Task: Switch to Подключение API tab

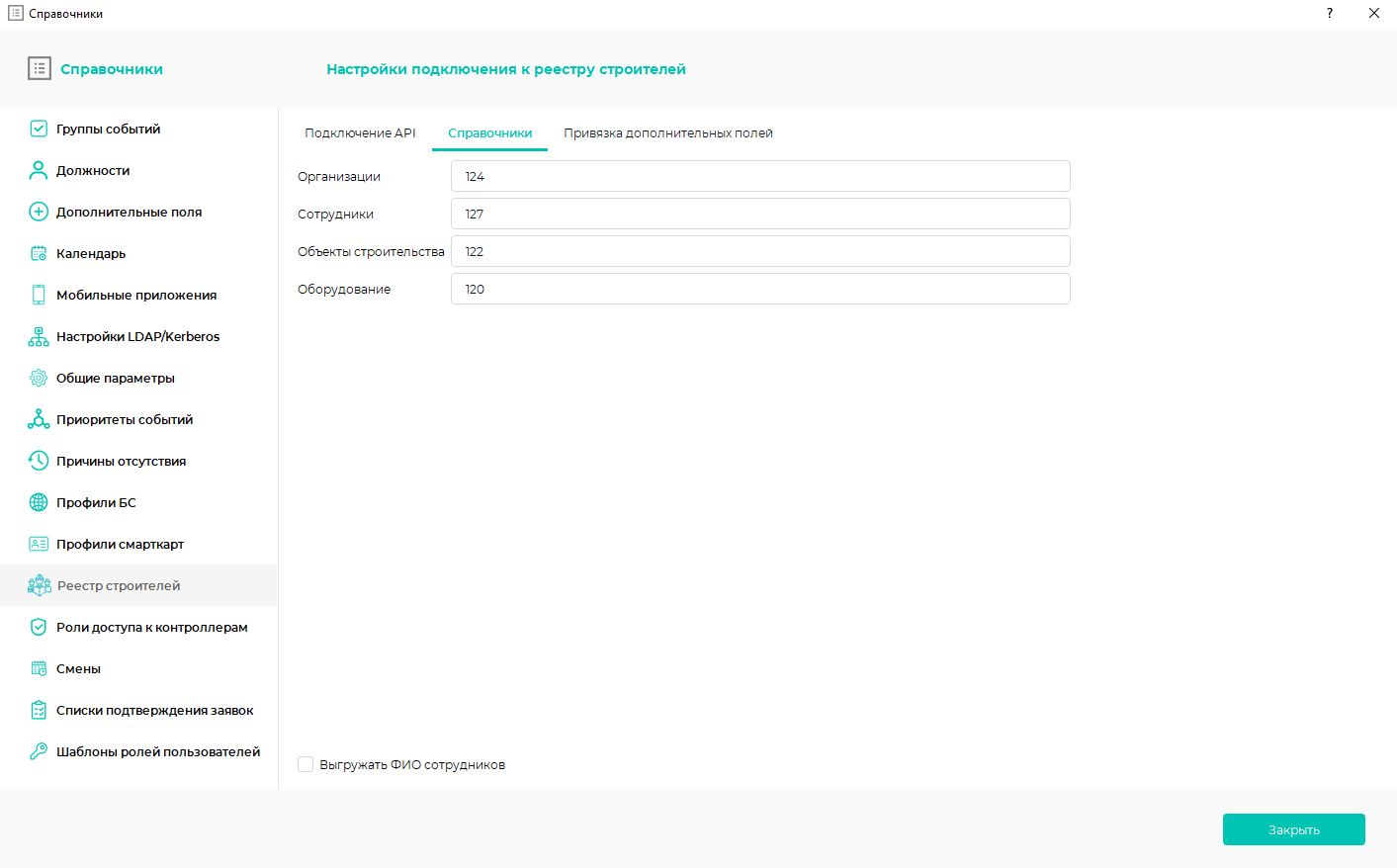Action: coord(360,133)
